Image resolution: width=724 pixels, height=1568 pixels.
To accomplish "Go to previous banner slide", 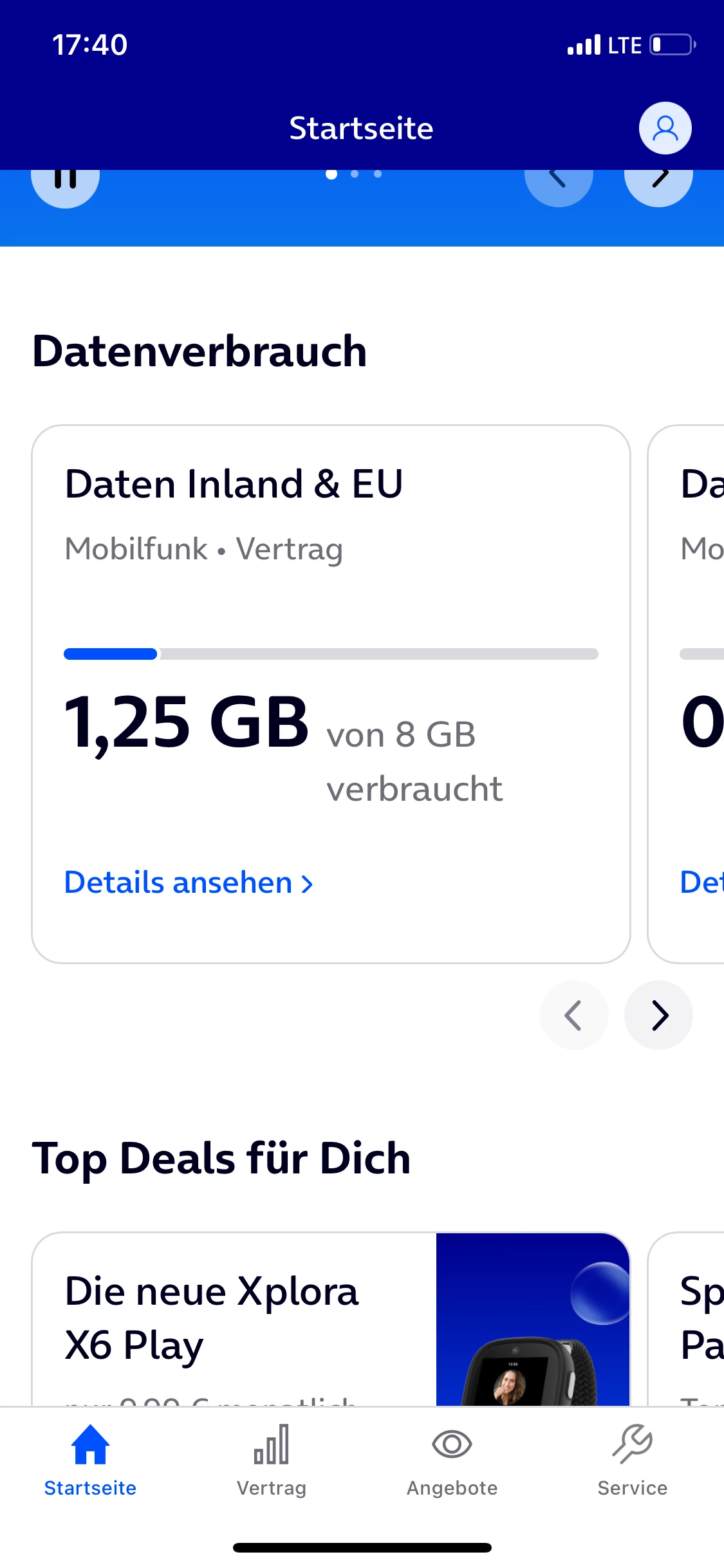I will (x=558, y=183).
